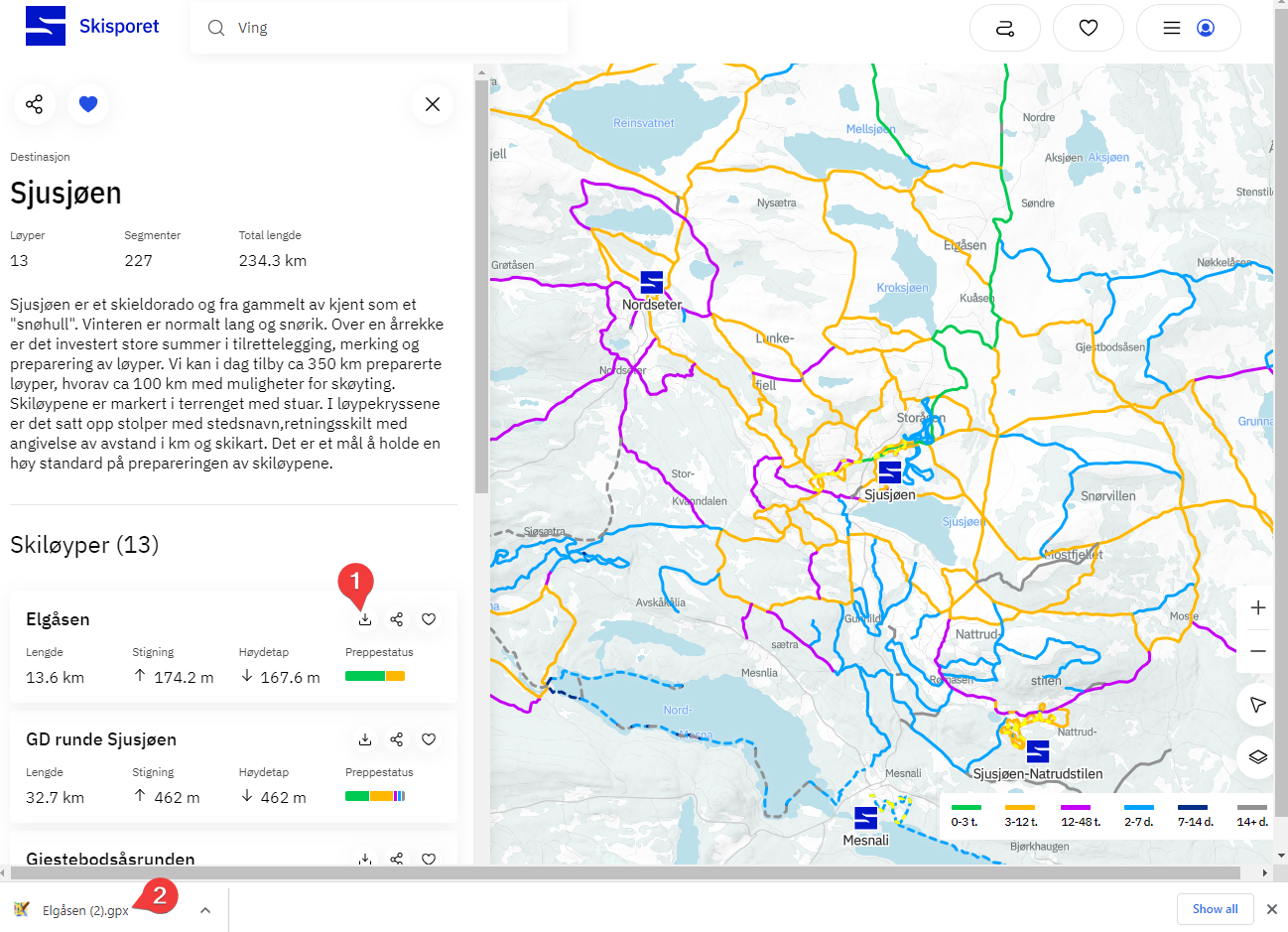The height and width of the screenshot is (932, 1288).
Task: Click Elgåsen preparation status bar
Action: (375, 676)
